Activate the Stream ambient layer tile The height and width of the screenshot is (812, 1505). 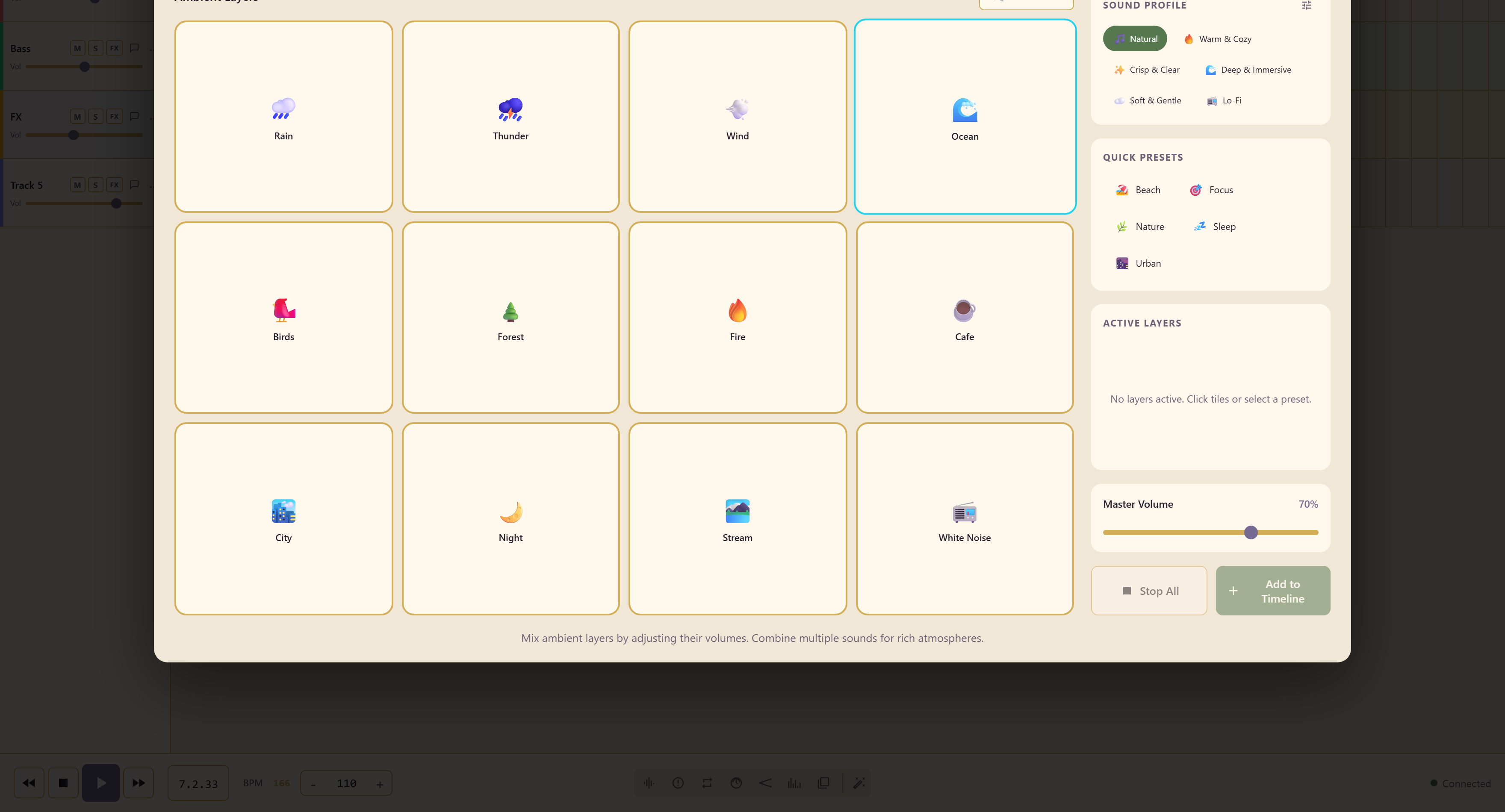pyautogui.click(x=737, y=519)
